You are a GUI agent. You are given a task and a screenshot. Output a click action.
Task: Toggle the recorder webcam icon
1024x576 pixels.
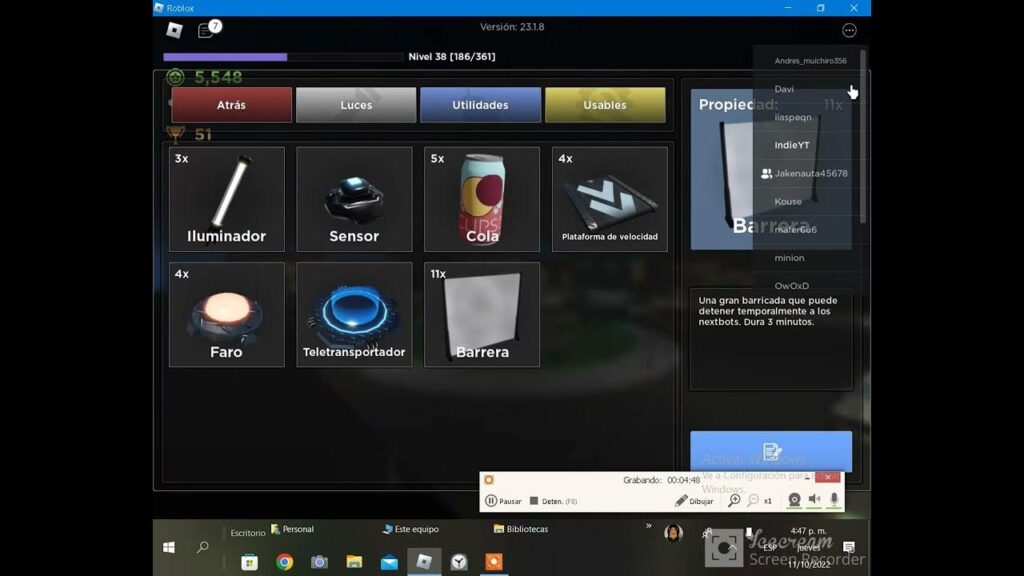tap(794, 500)
